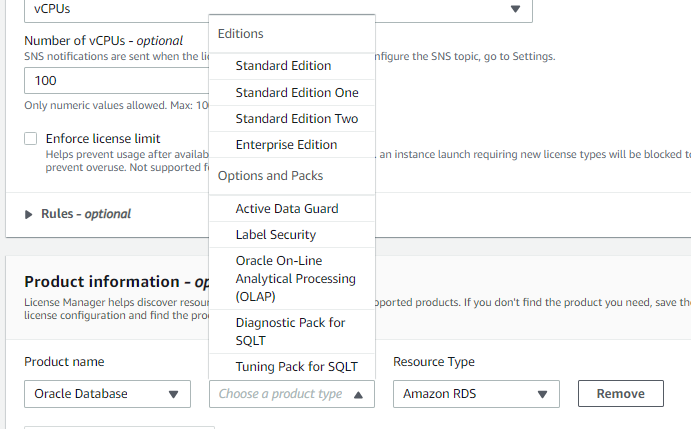This screenshot has width=691, height=429.
Task: Select Standard Edition option
Action: click(292, 66)
